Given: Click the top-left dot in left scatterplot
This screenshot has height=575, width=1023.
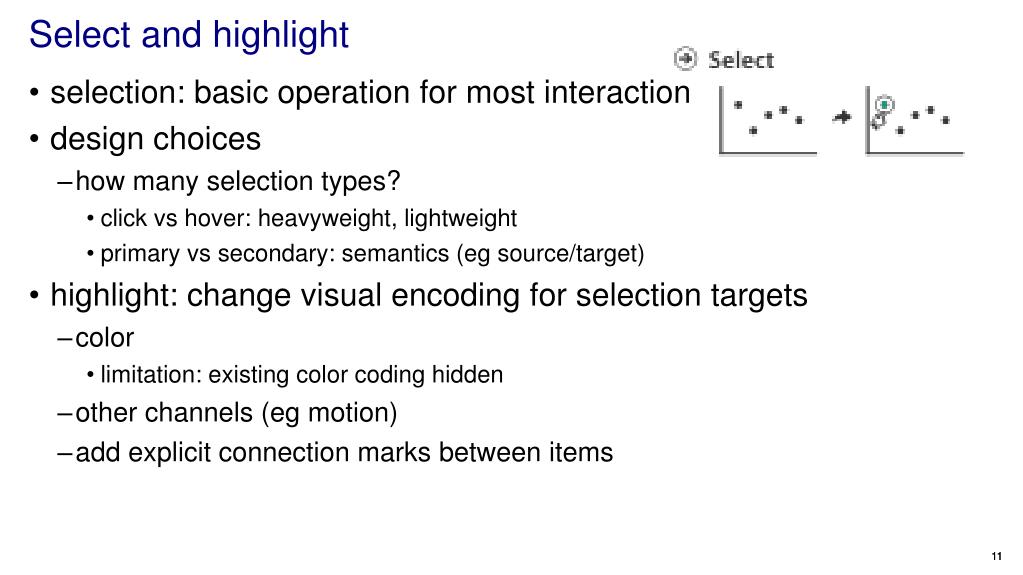Looking at the screenshot, I should click(738, 104).
